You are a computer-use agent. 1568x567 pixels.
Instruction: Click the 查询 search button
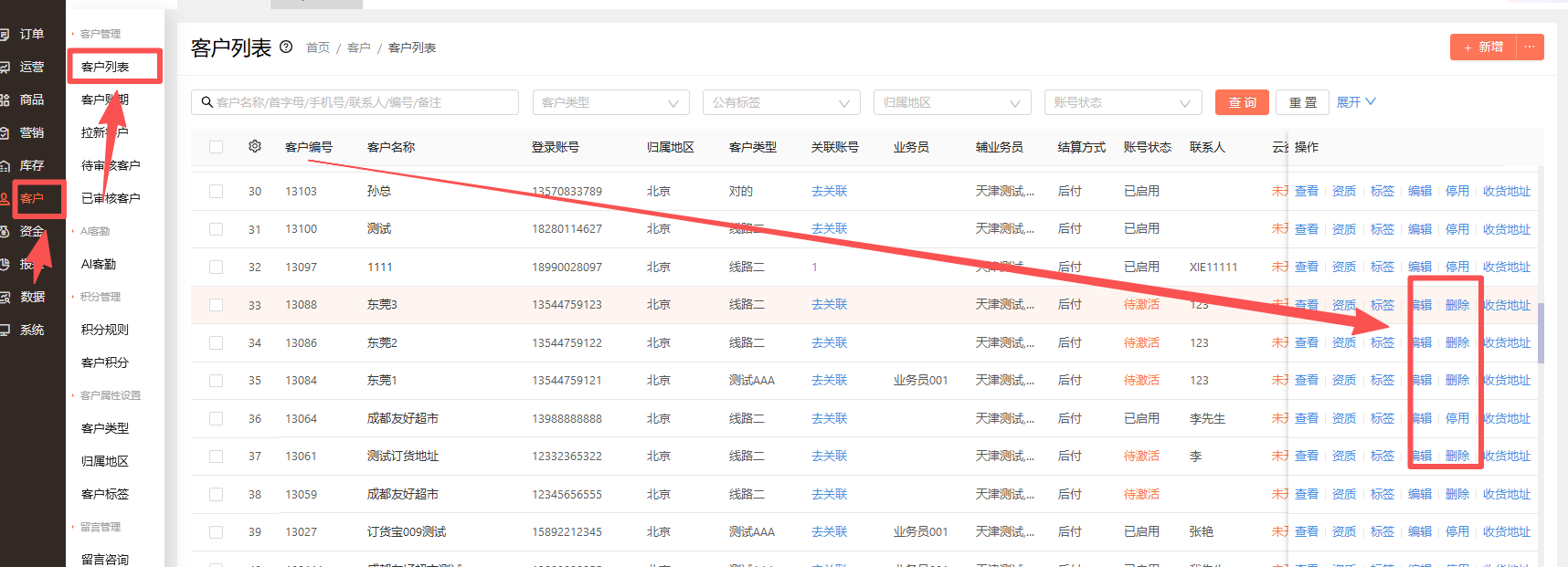click(1242, 102)
